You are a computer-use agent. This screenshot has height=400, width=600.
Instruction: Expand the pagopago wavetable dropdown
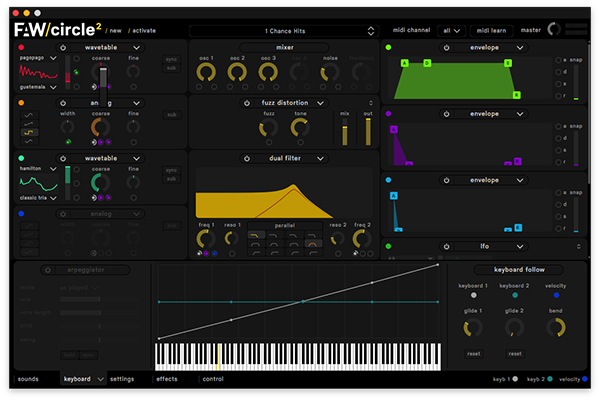54,59
